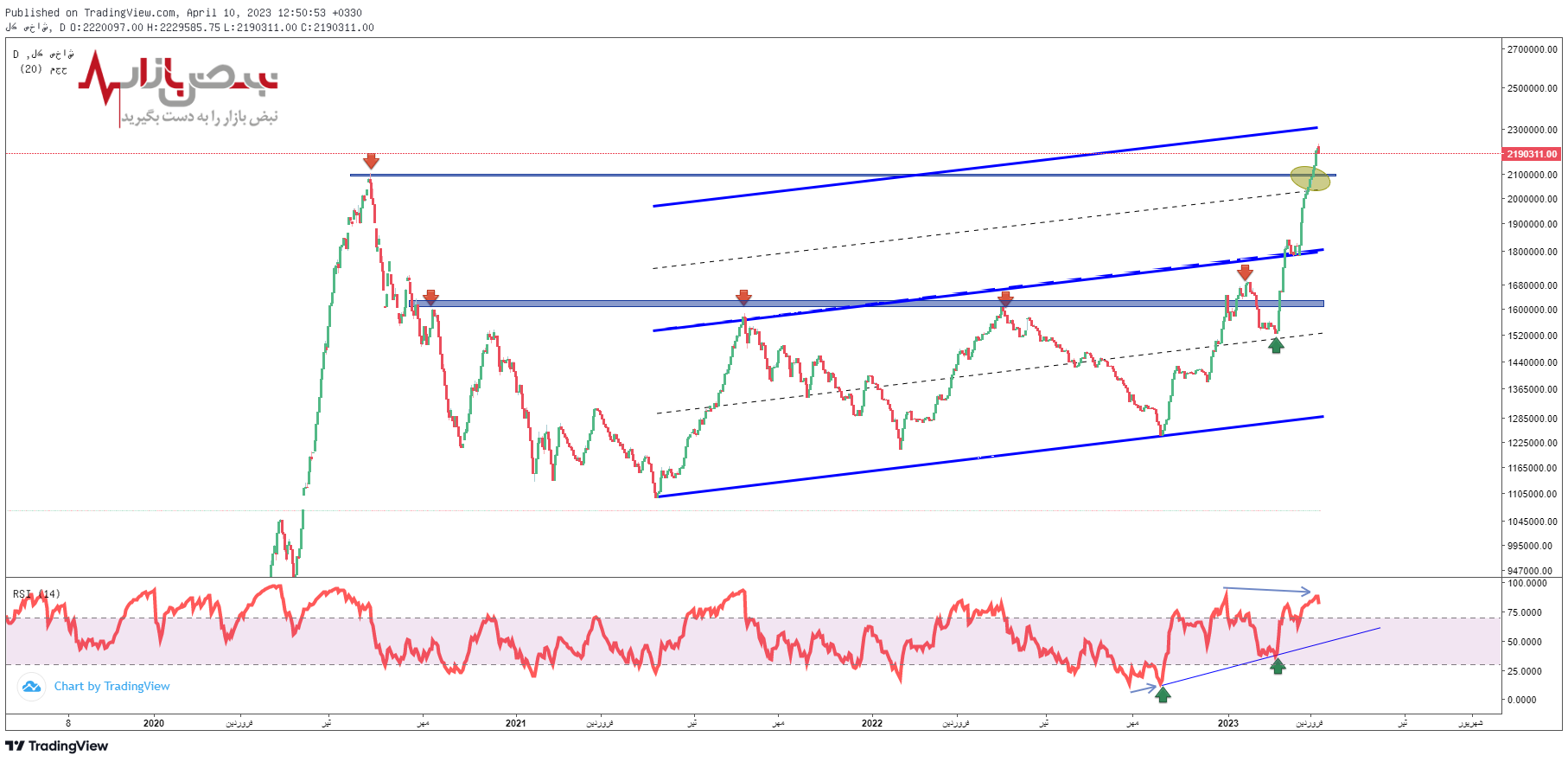Click the 995000.00 price axis label

point(1530,546)
